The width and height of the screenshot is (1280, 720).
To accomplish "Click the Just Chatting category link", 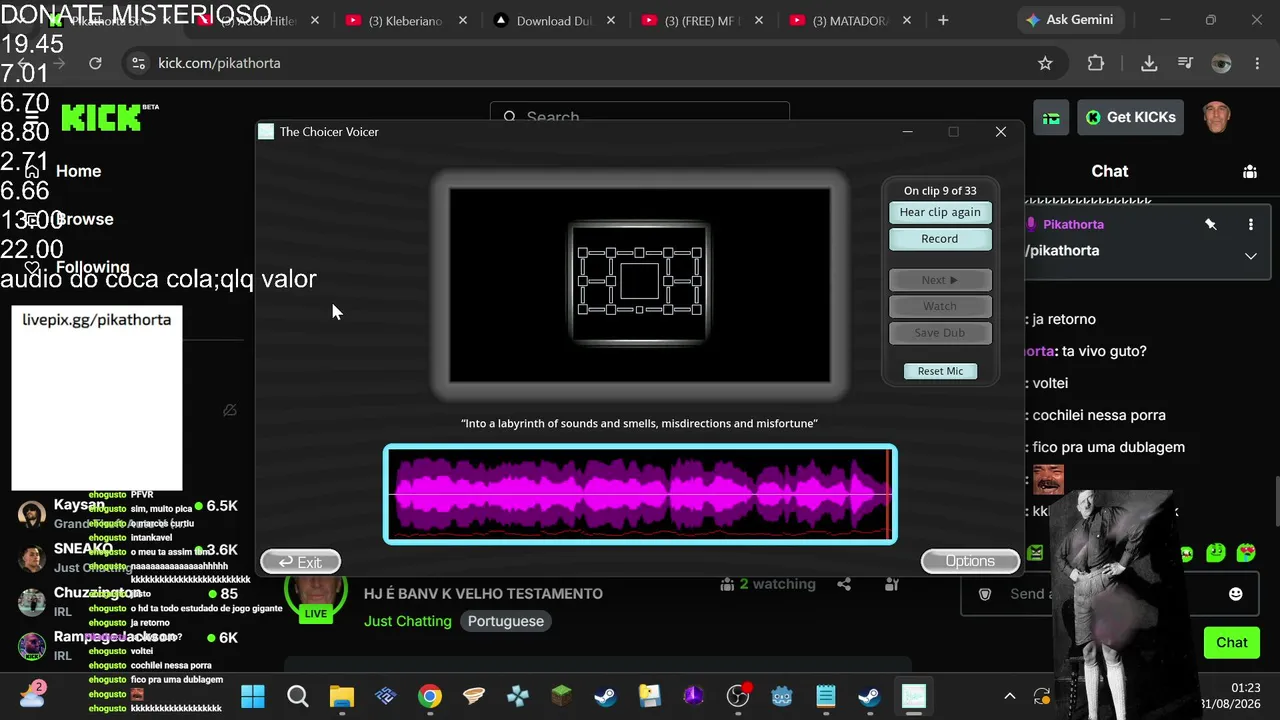I will tap(408, 621).
